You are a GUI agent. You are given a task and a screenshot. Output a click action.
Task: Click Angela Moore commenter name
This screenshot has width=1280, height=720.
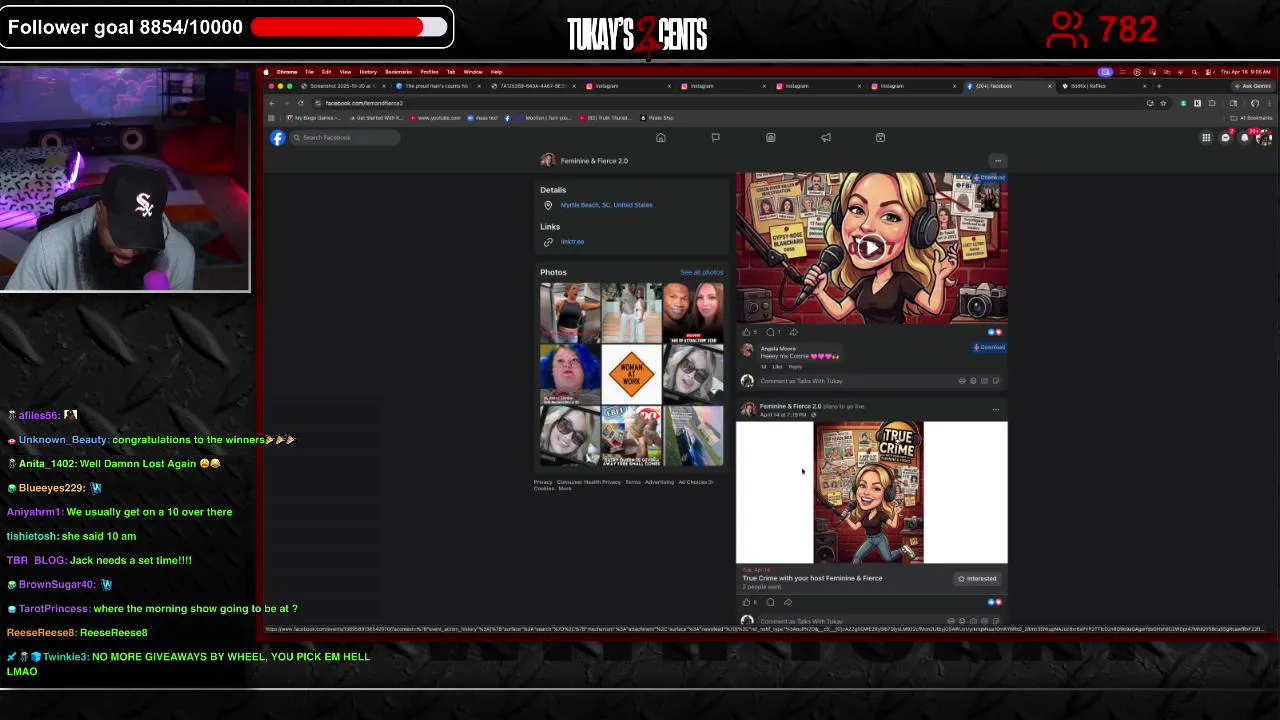pos(778,349)
